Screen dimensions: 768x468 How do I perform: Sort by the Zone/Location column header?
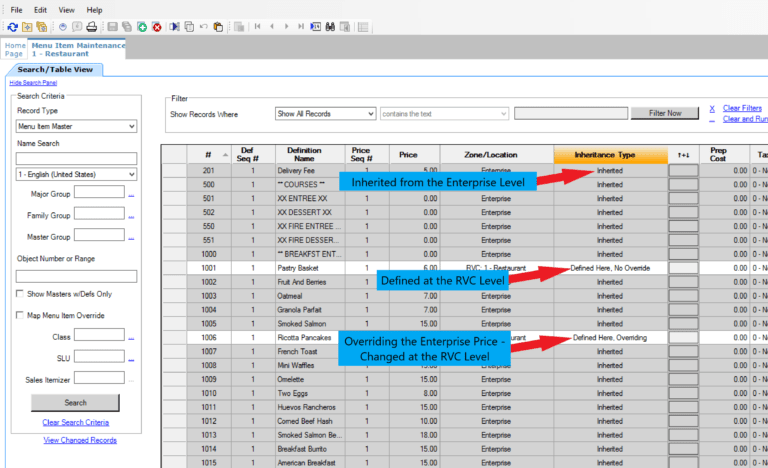(x=497, y=155)
